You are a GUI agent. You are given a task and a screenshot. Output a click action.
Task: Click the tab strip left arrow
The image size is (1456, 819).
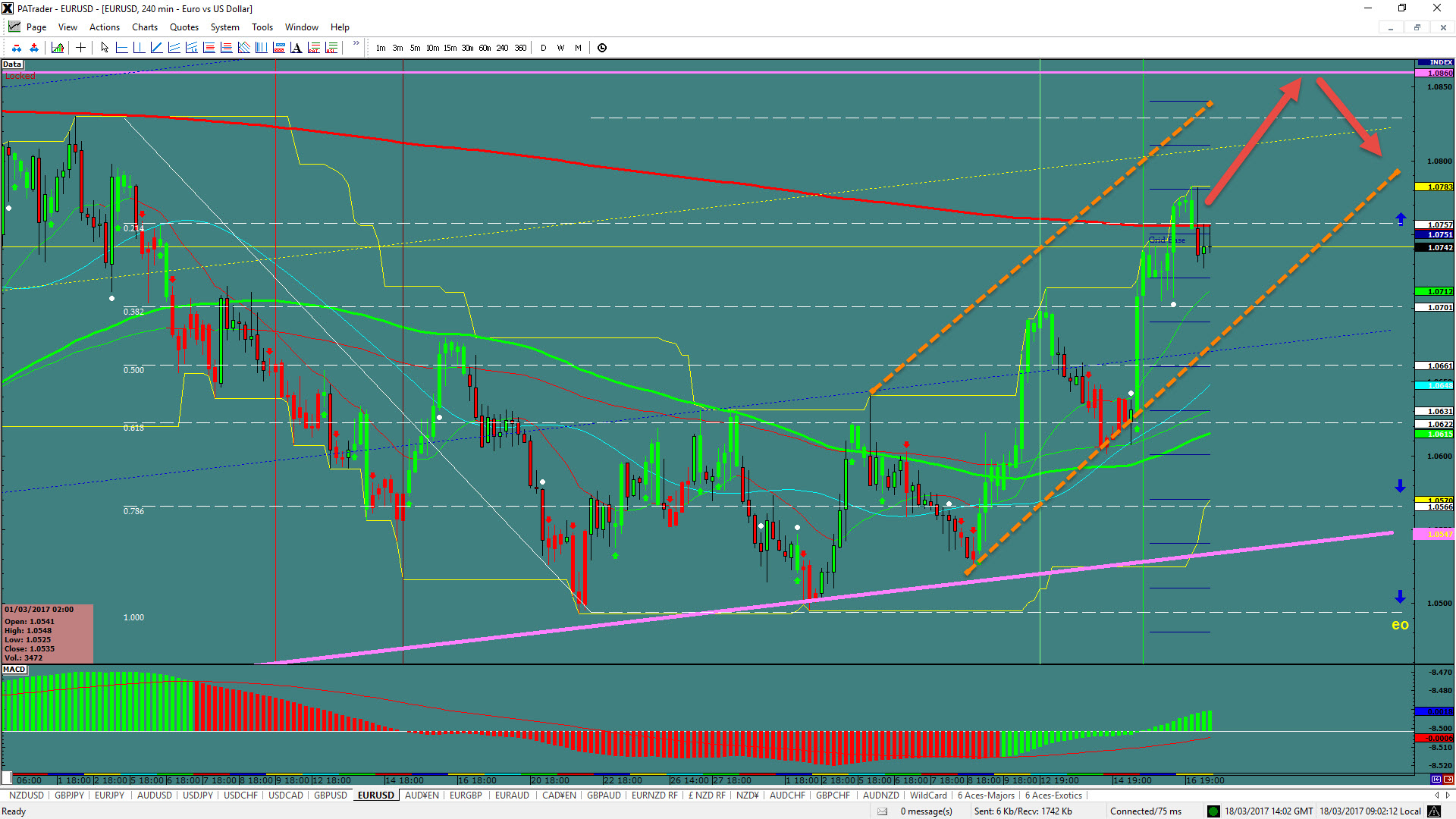pos(1437,795)
